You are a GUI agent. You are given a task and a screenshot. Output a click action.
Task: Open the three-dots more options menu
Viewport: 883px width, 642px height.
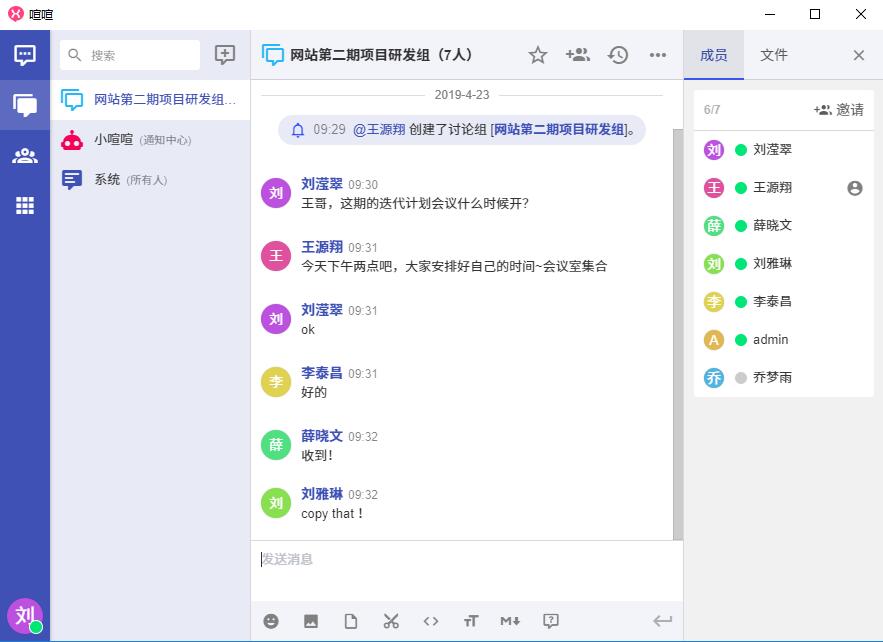tap(658, 55)
